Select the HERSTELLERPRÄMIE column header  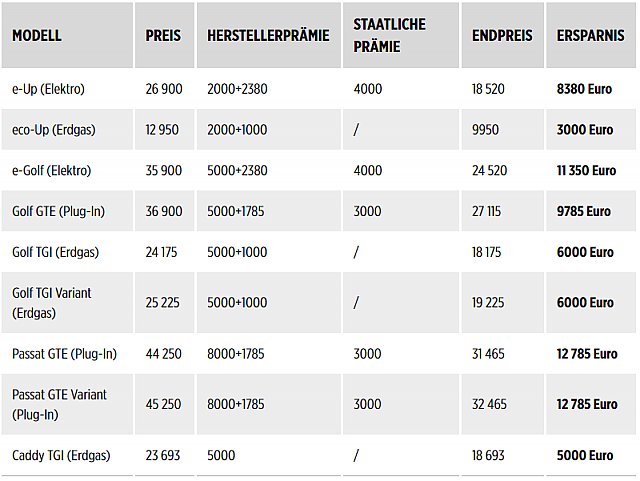point(268,35)
